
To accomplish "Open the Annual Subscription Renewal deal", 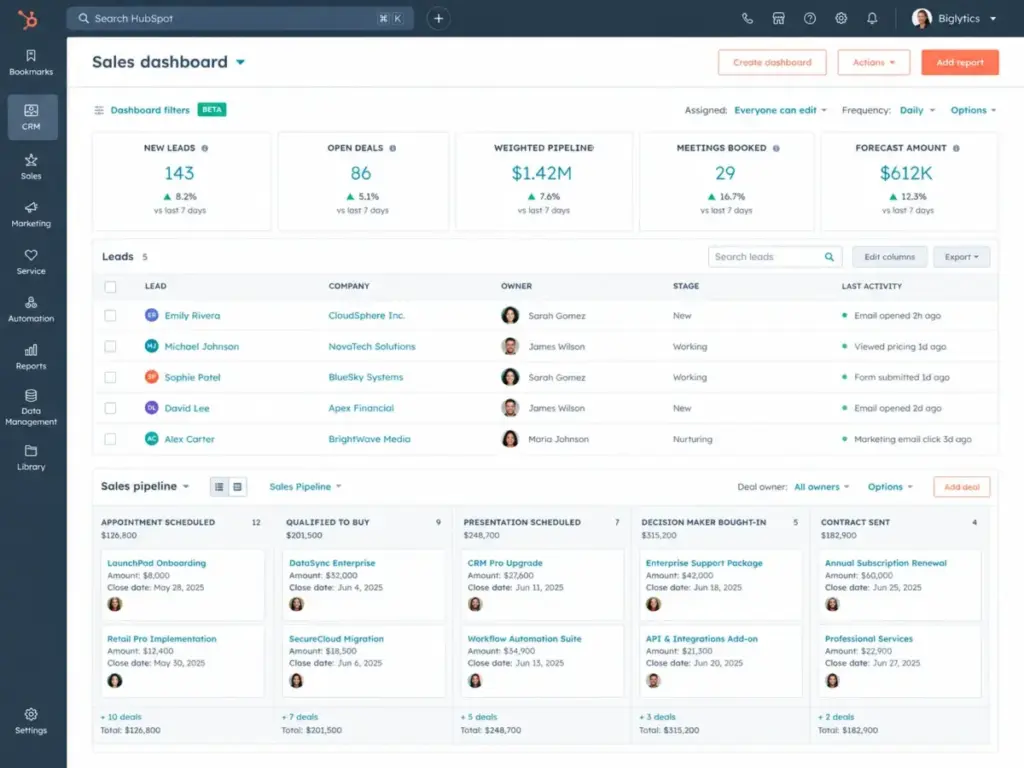I will (x=886, y=563).
